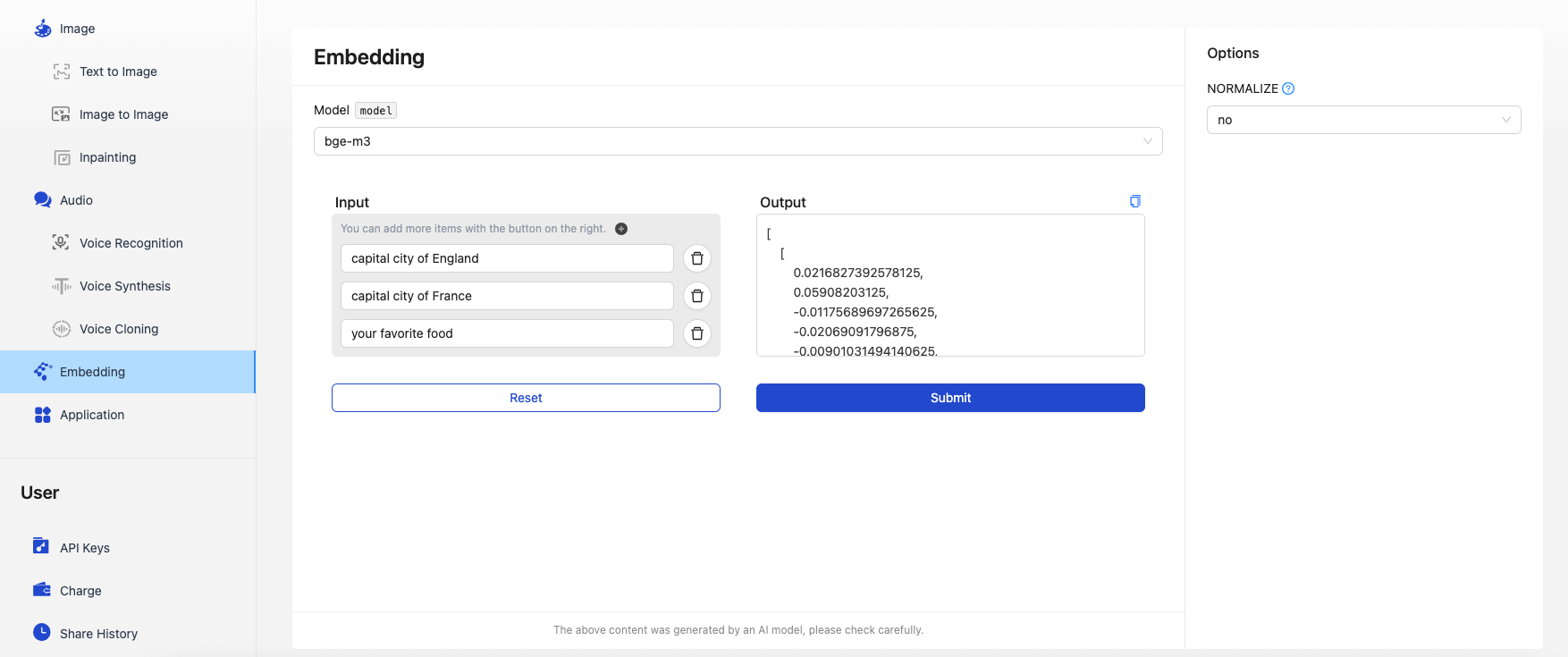Click the Reset button

click(x=526, y=398)
